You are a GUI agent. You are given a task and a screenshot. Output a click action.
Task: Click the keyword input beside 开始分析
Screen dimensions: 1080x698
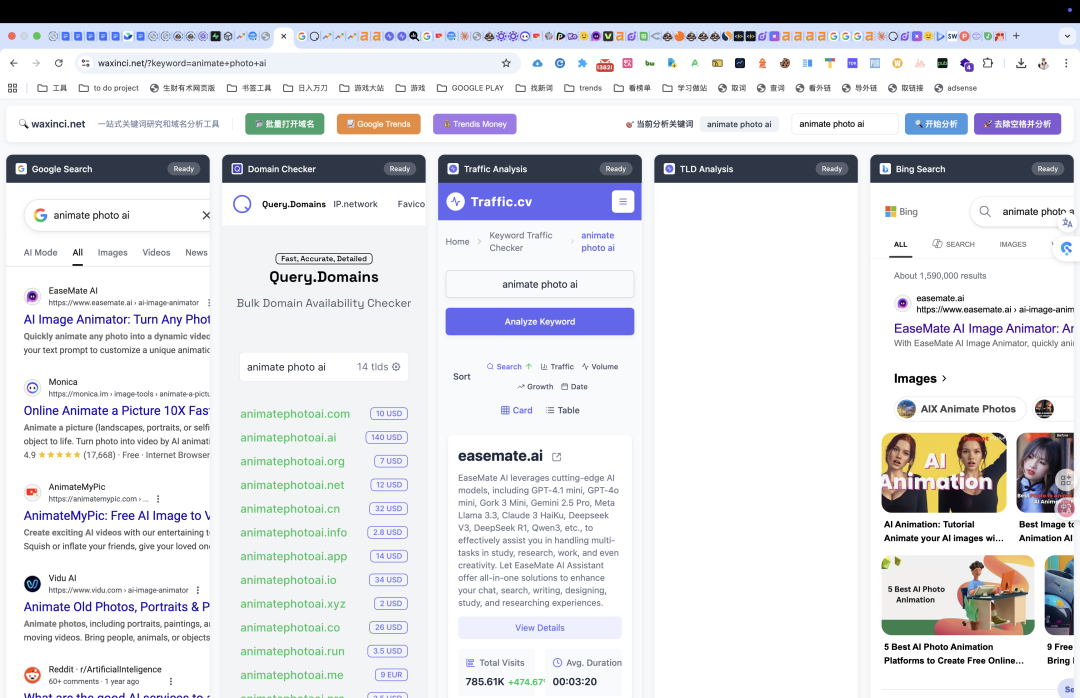coord(845,124)
